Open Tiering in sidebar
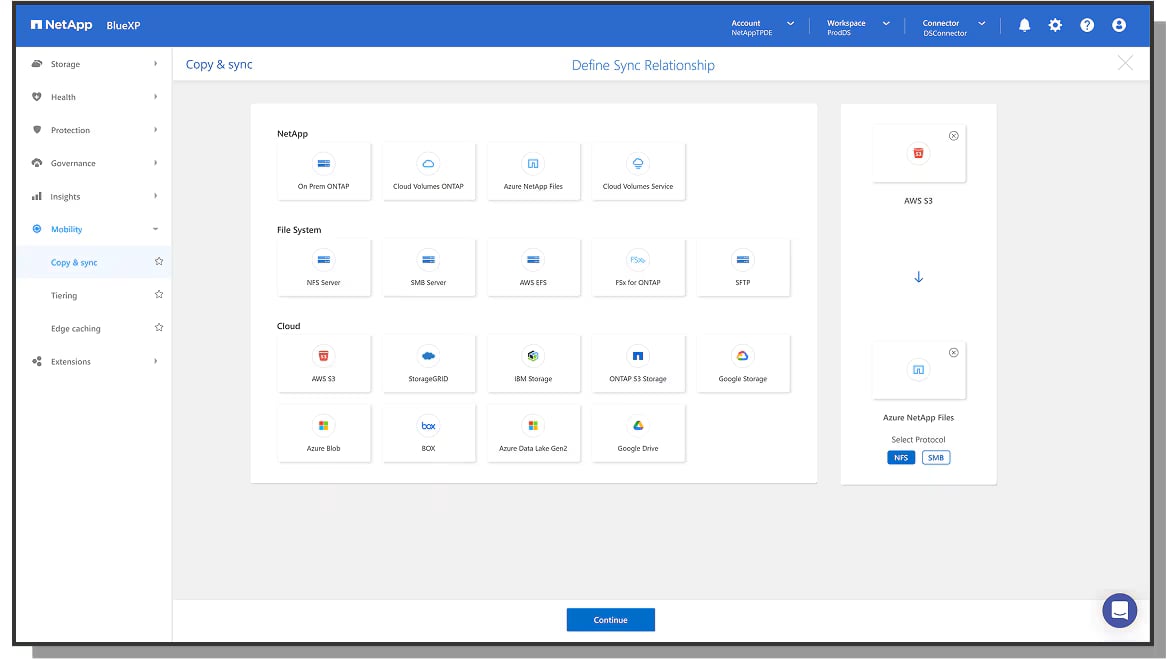 coord(64,296)
